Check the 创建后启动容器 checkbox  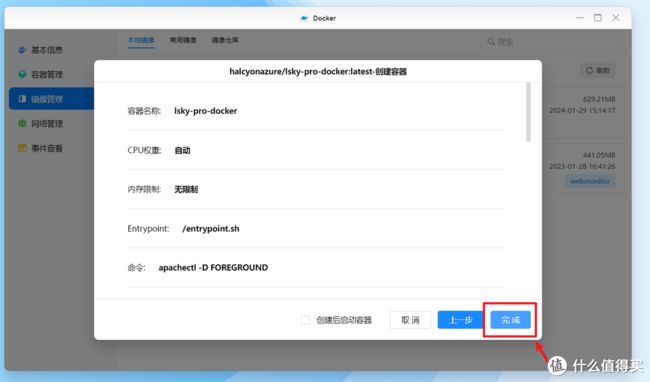tap(306, 320)
